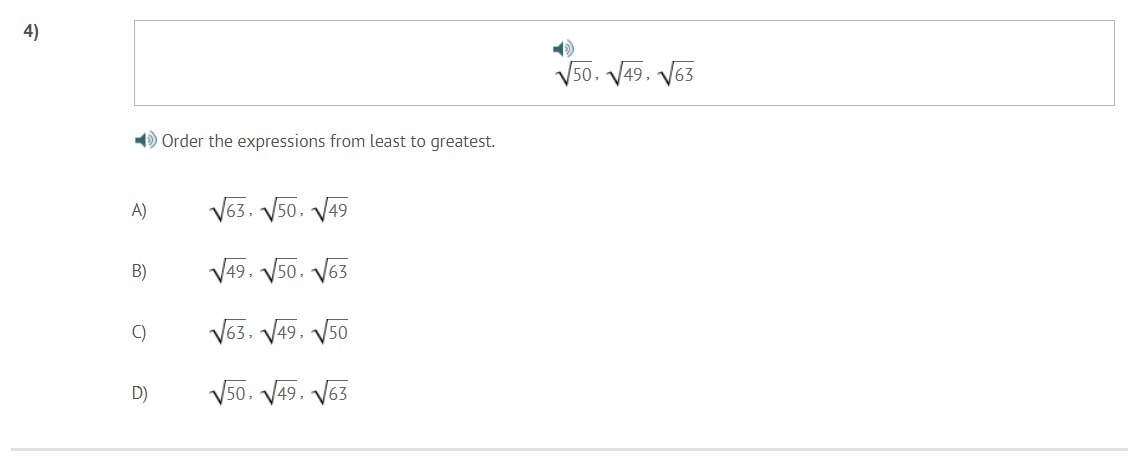Click the first radical √50 in option D
Image resolution: width=1134 pixels, height=458 pixels.
pyautogui.click(x=227, y=394)
